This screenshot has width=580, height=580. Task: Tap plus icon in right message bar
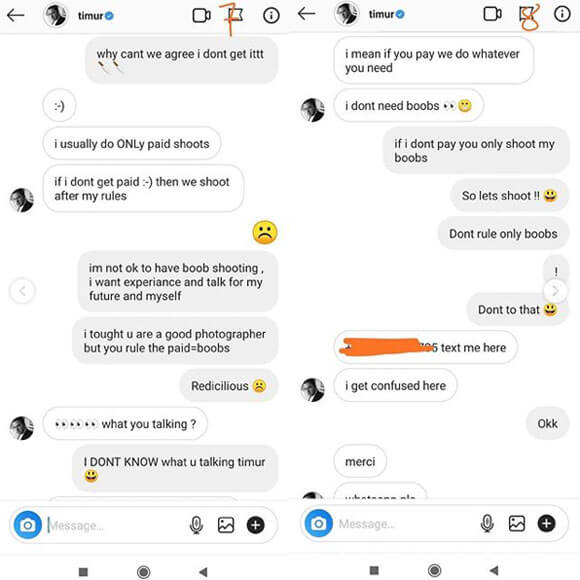546,523
